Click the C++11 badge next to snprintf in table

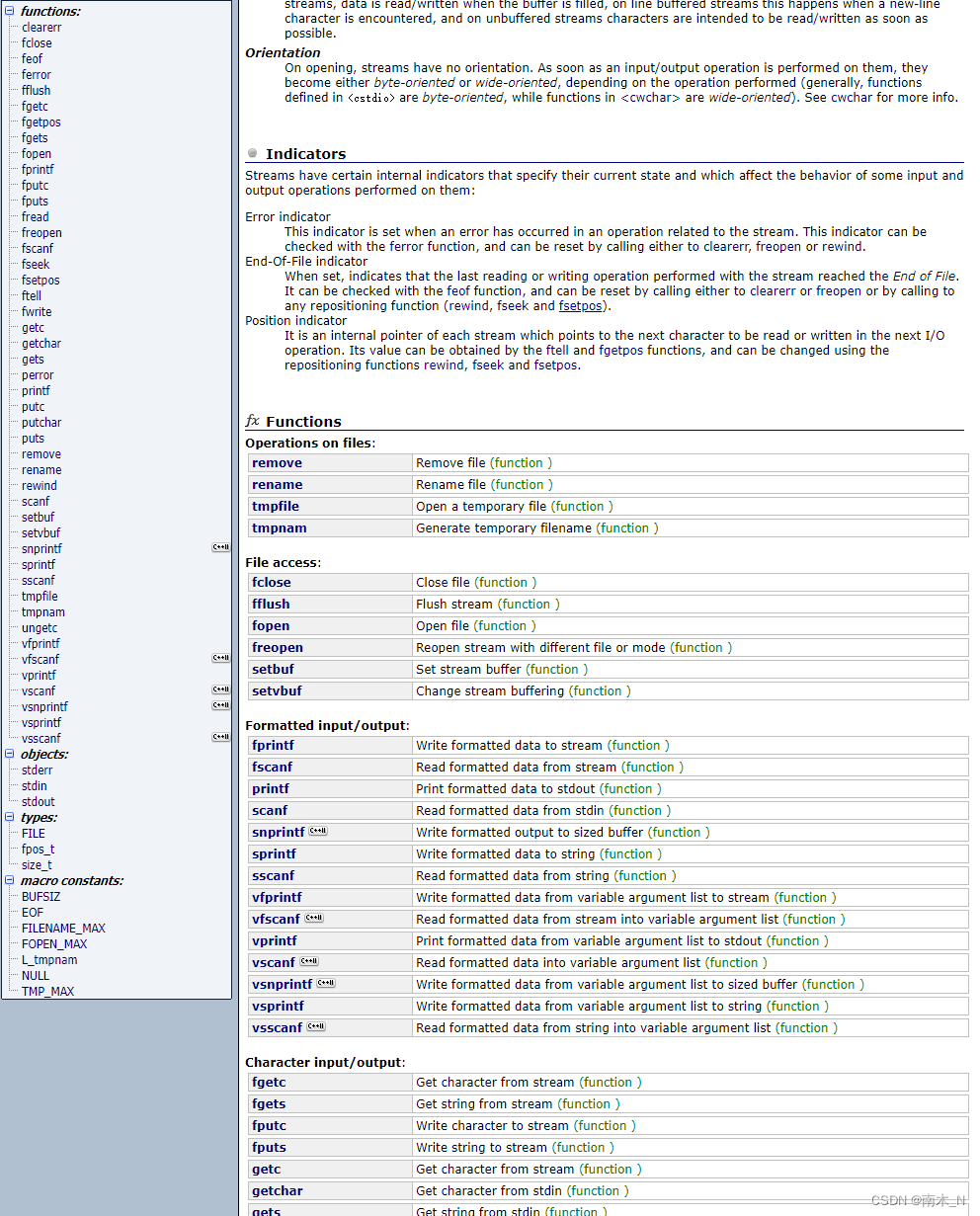coord(318,831)
